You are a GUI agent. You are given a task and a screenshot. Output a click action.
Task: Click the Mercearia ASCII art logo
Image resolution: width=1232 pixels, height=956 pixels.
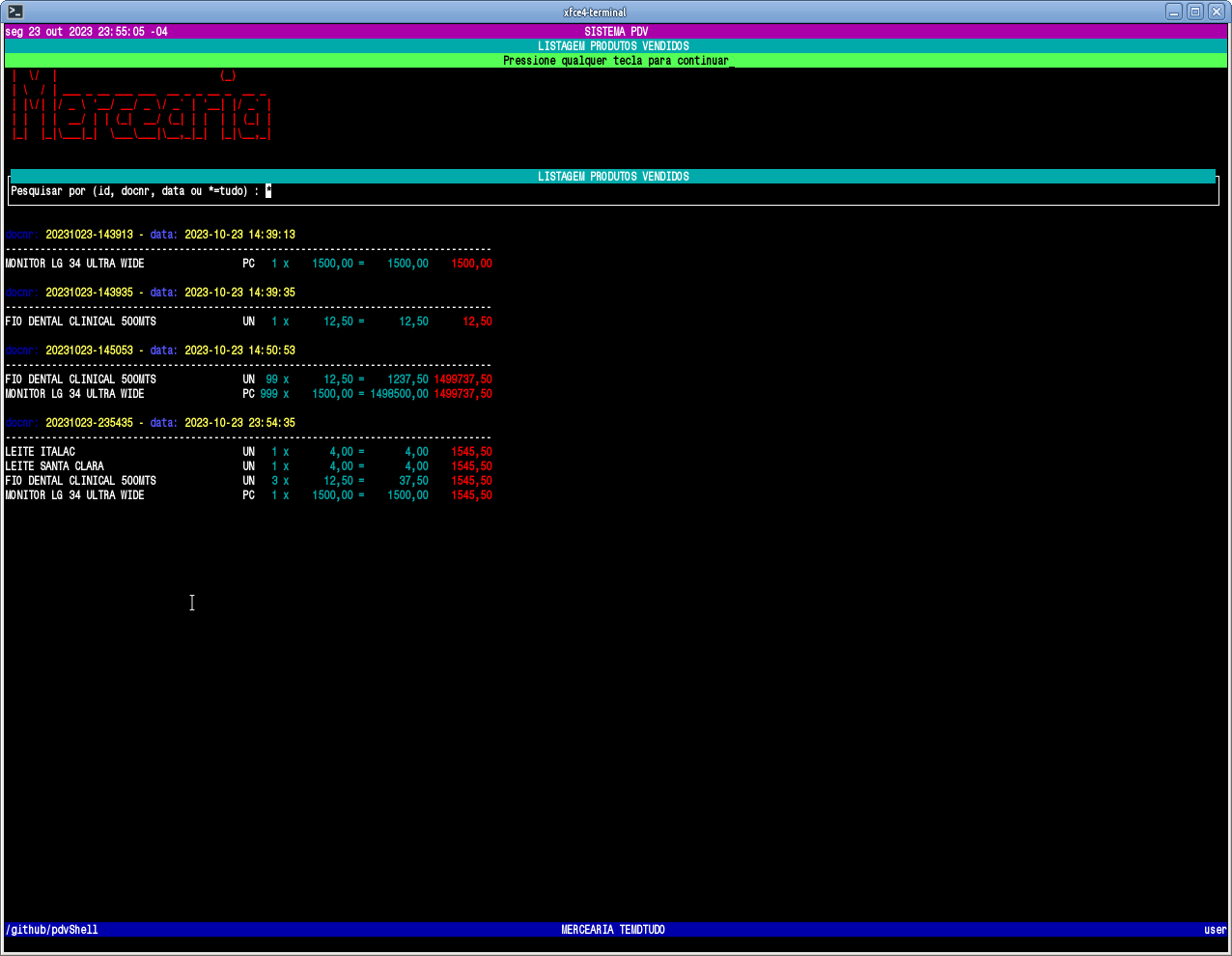pos(141,105)
